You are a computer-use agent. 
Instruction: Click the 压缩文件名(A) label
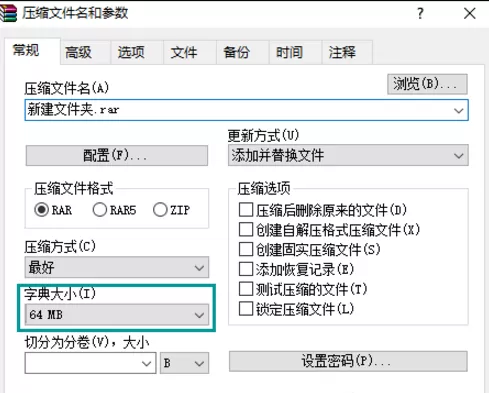click(67, 89)
